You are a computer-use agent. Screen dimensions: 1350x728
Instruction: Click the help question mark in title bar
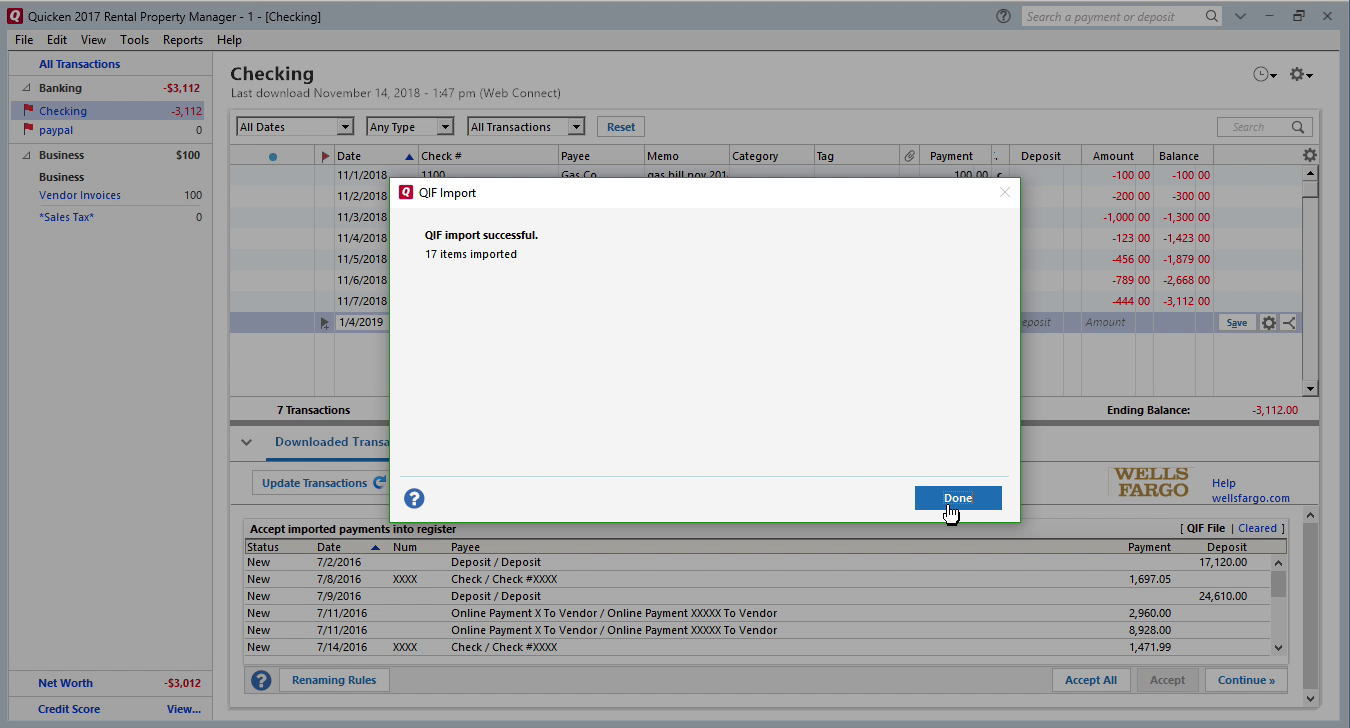pos(1004,16)
